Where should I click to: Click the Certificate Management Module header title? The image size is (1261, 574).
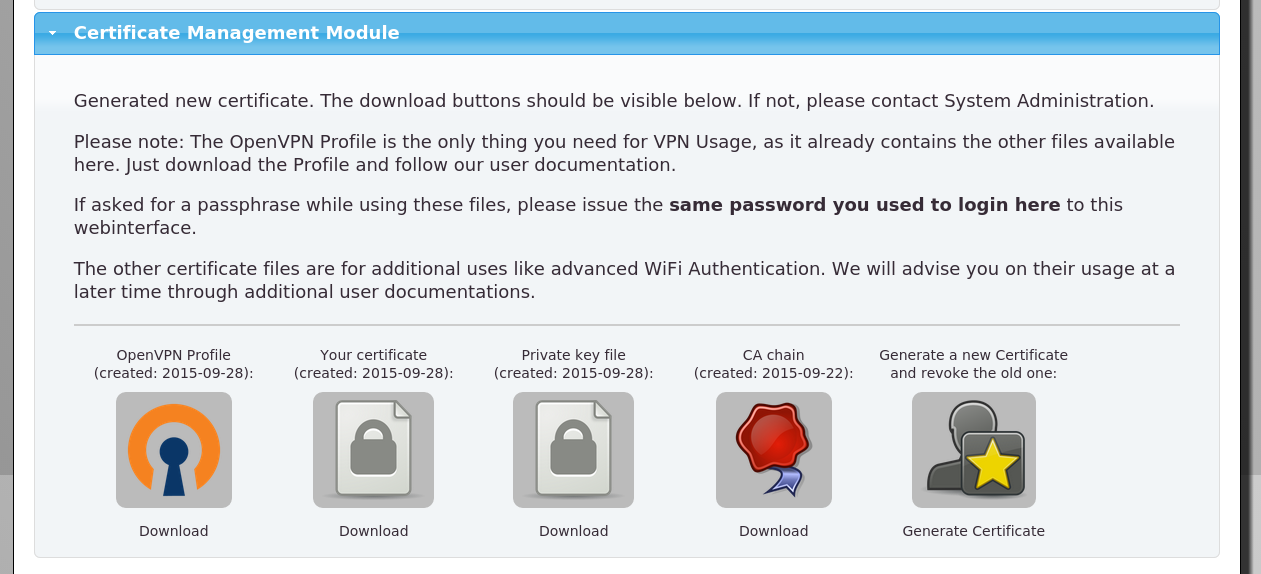(x=236, y=33)
